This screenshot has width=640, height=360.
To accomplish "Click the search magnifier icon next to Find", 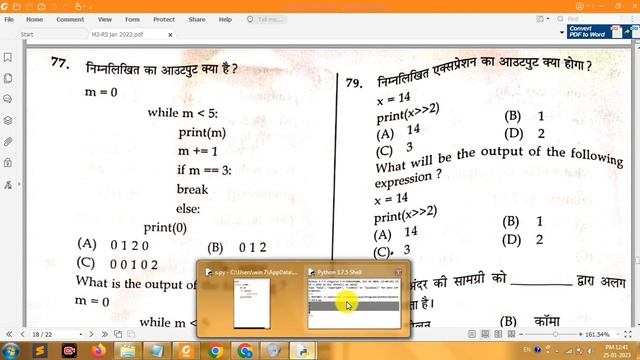I will point(560,19).
